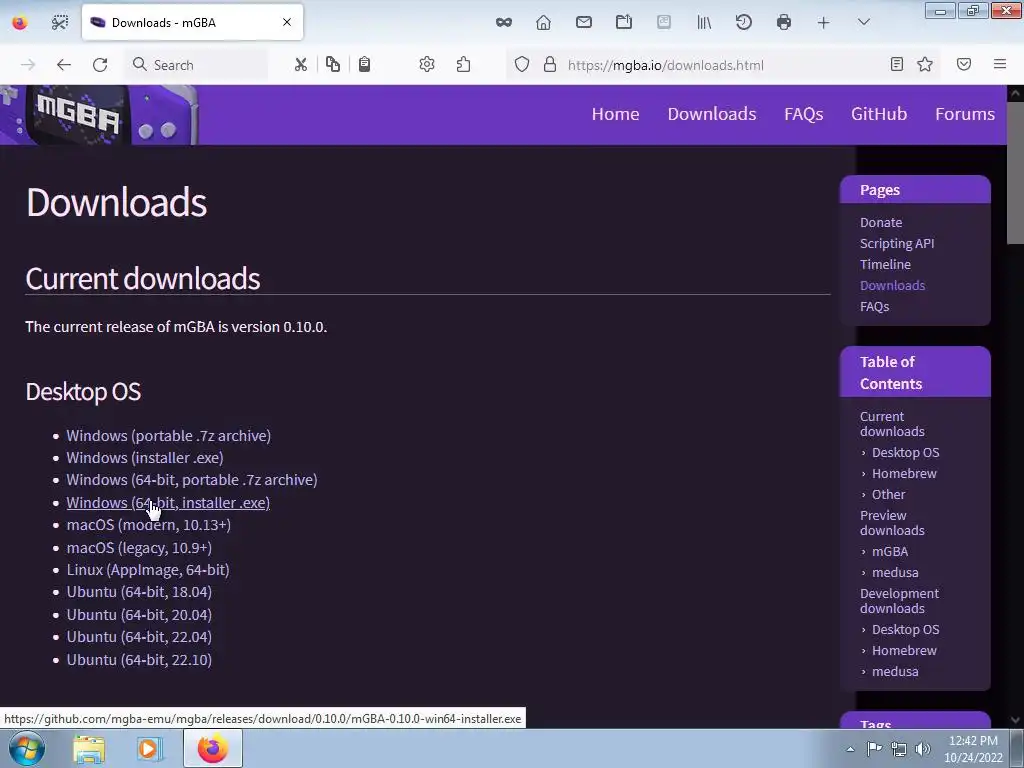
Task: Click FAQs in the Pages sidebar
Action: click(x=874, y=306)
